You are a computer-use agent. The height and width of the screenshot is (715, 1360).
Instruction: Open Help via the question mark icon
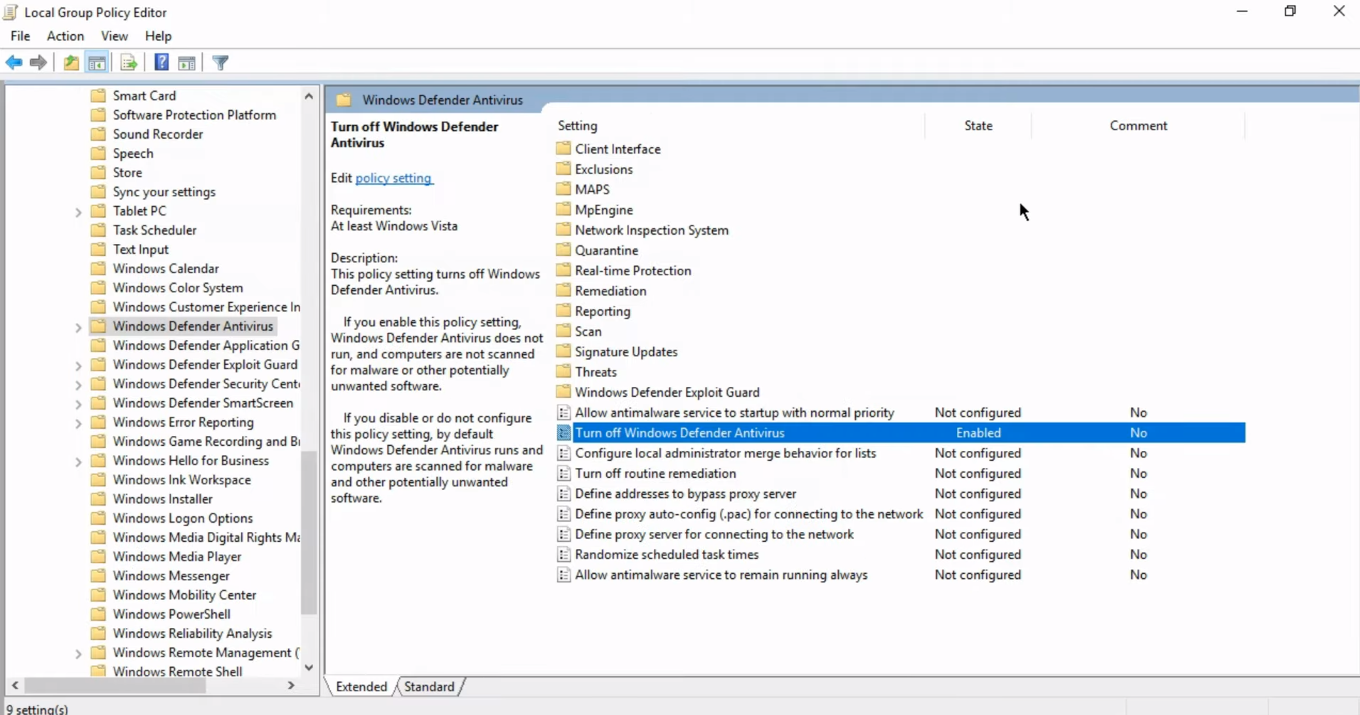click(161, 63)
